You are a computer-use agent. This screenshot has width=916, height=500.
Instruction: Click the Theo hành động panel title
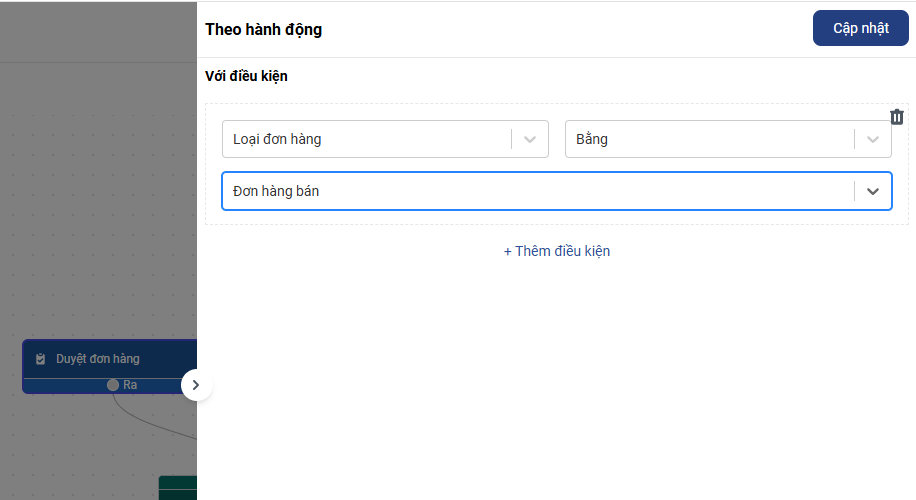click(x=264, y=29)
